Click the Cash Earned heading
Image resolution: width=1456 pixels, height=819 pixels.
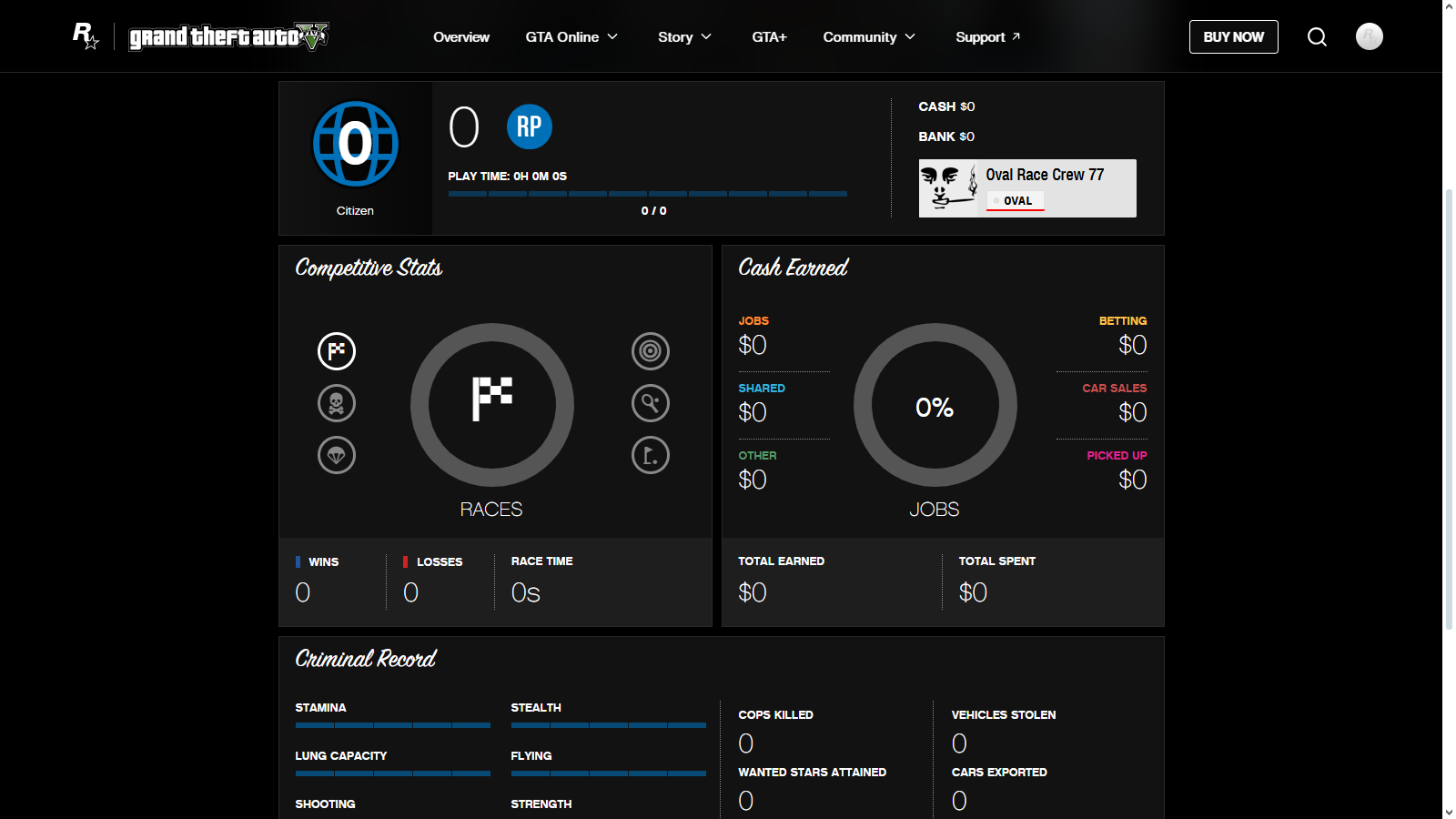pos(793,268)
